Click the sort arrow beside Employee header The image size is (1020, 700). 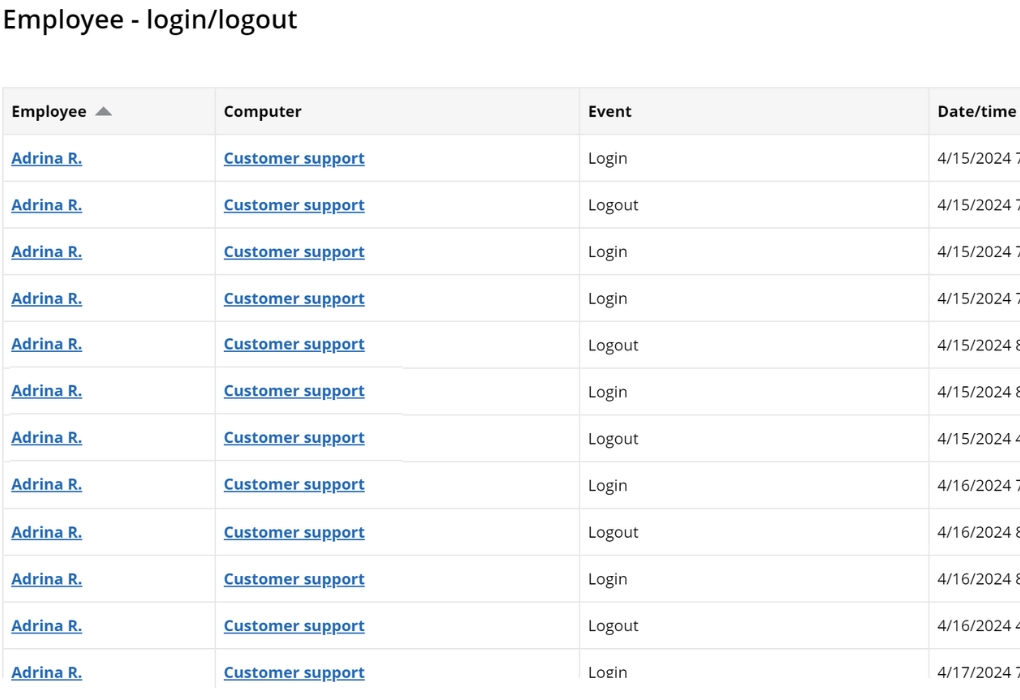tap(103, 112)
